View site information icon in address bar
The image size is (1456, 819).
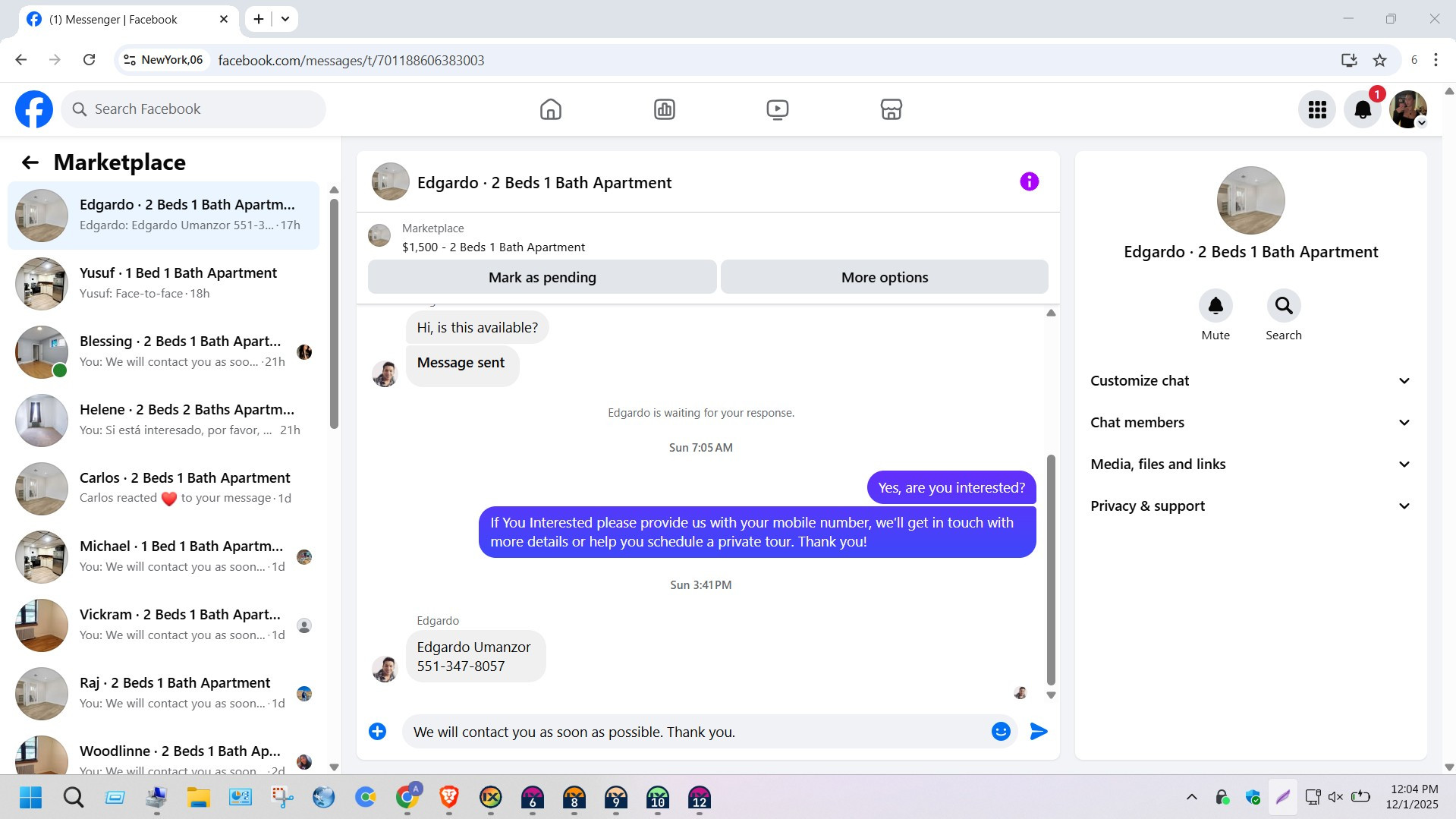point(130,60)
